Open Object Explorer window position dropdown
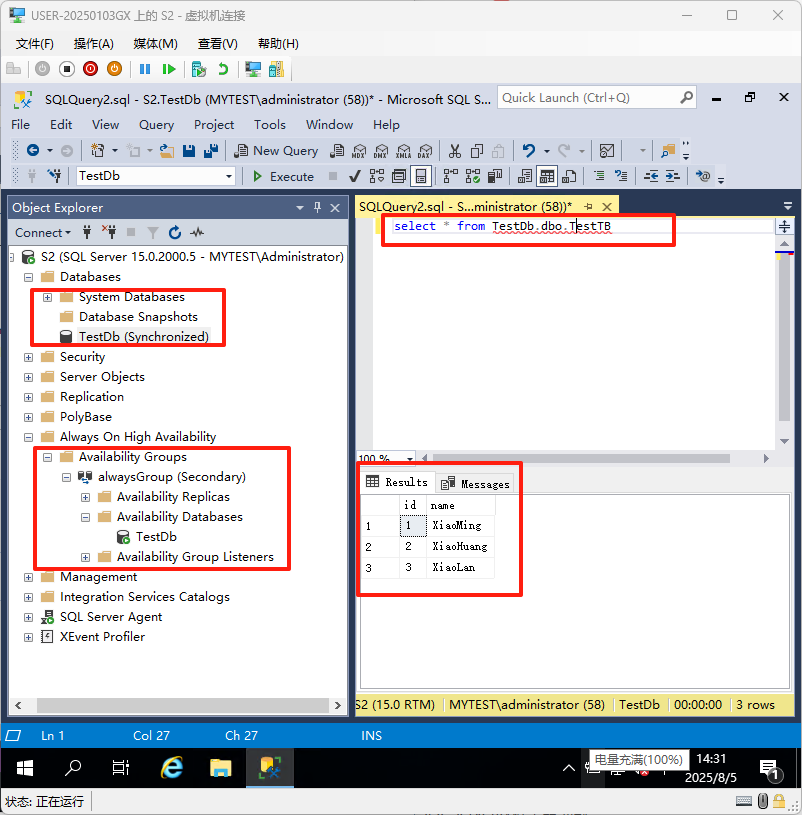This screenshot has width=802, height=815. click(300, 208)
